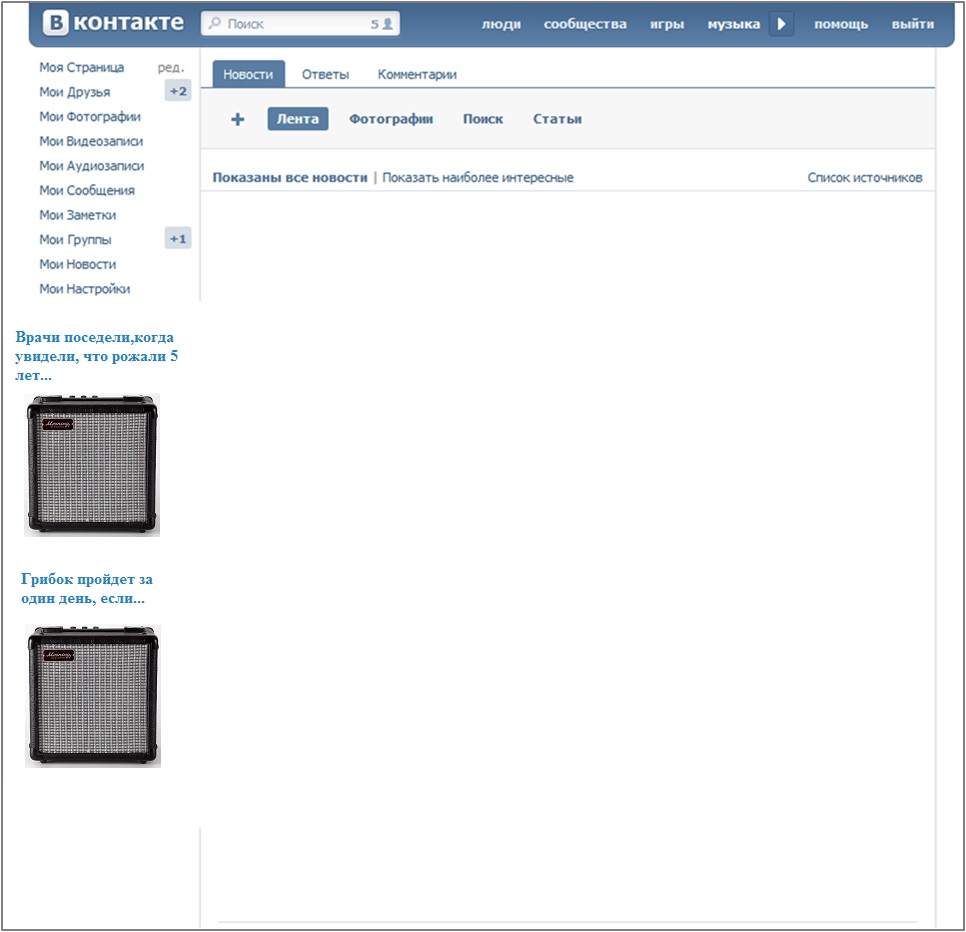Open Мои Друзья in sidebar
Screen dimensions: 966x932
pyautogui.click(x=75, y=92)
